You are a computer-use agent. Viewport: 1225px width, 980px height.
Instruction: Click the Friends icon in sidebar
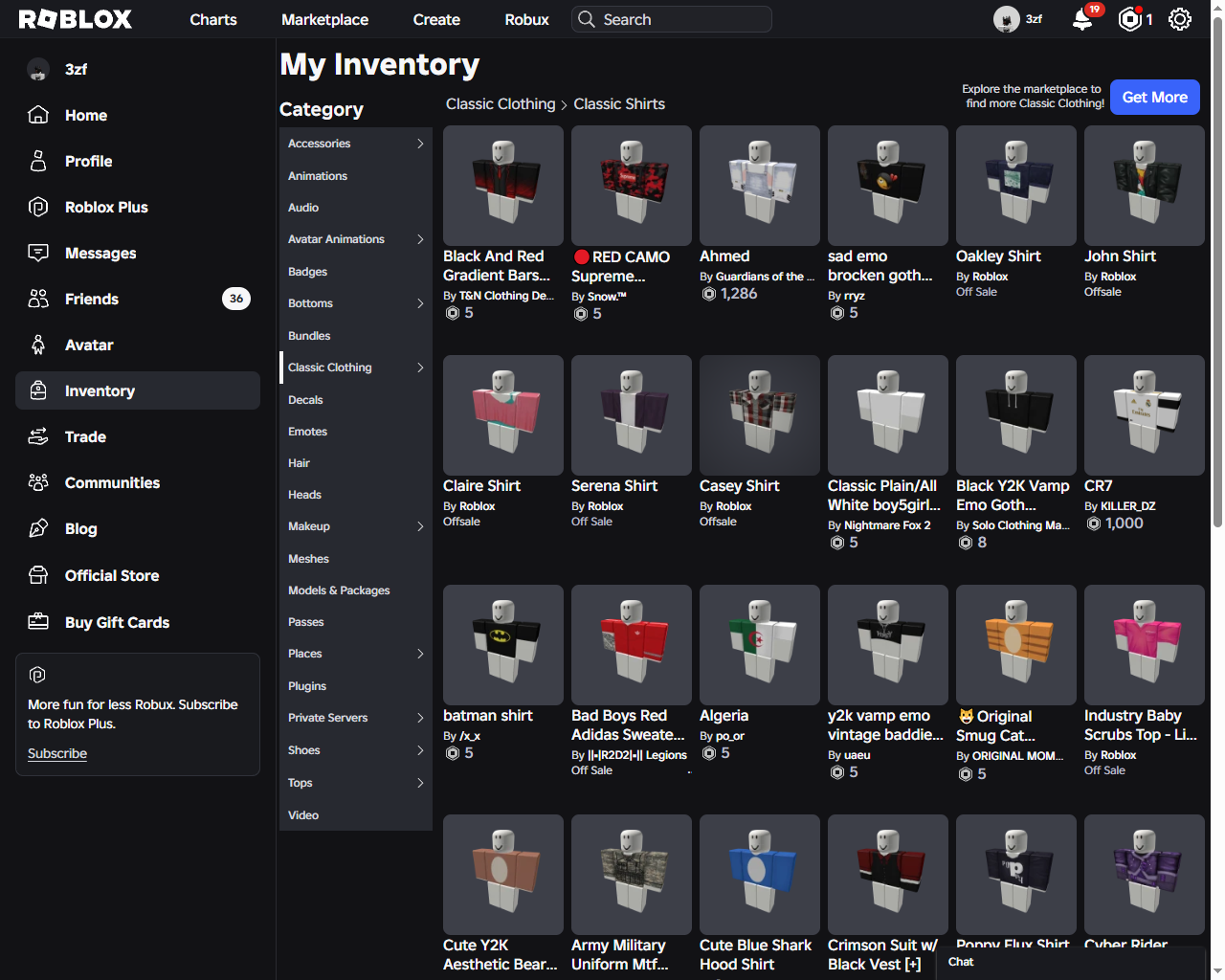[38, 299]
